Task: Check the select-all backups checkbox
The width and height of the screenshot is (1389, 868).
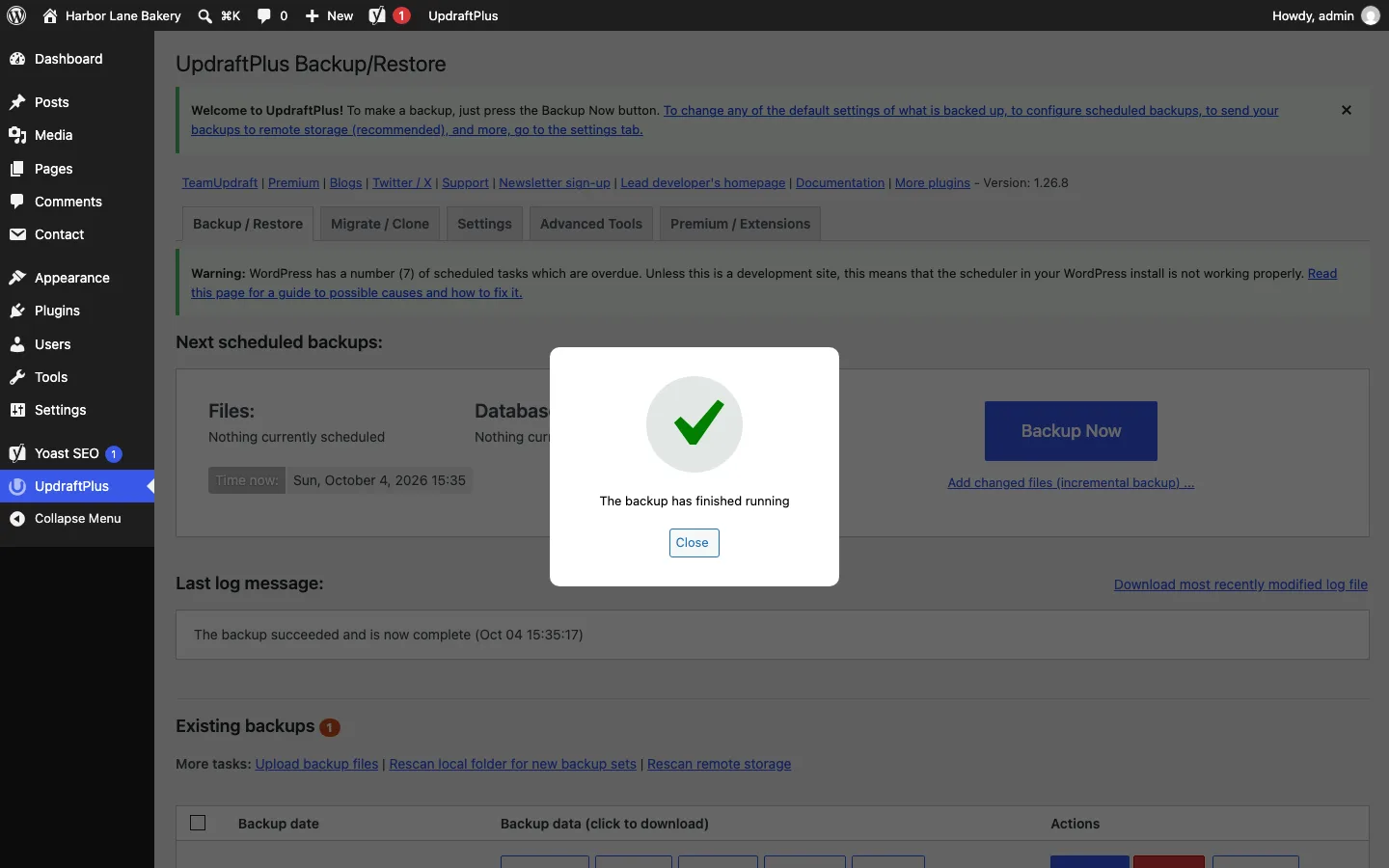Action: click(x=198, y=823)
